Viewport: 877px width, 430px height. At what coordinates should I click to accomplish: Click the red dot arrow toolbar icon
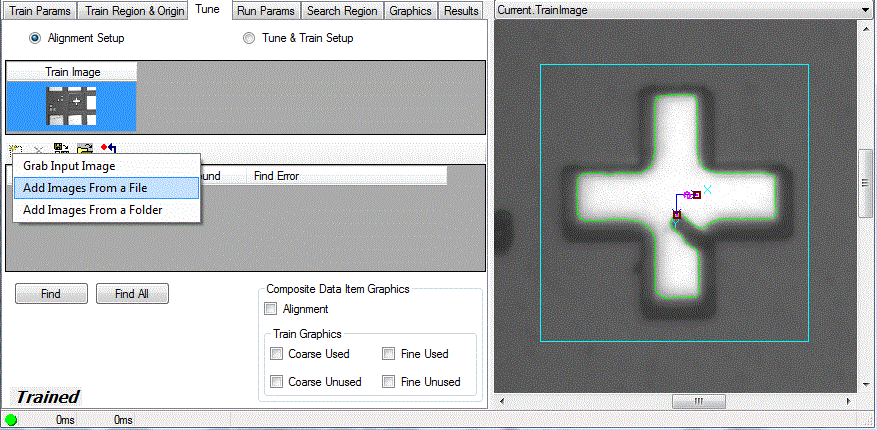(108, 149)
